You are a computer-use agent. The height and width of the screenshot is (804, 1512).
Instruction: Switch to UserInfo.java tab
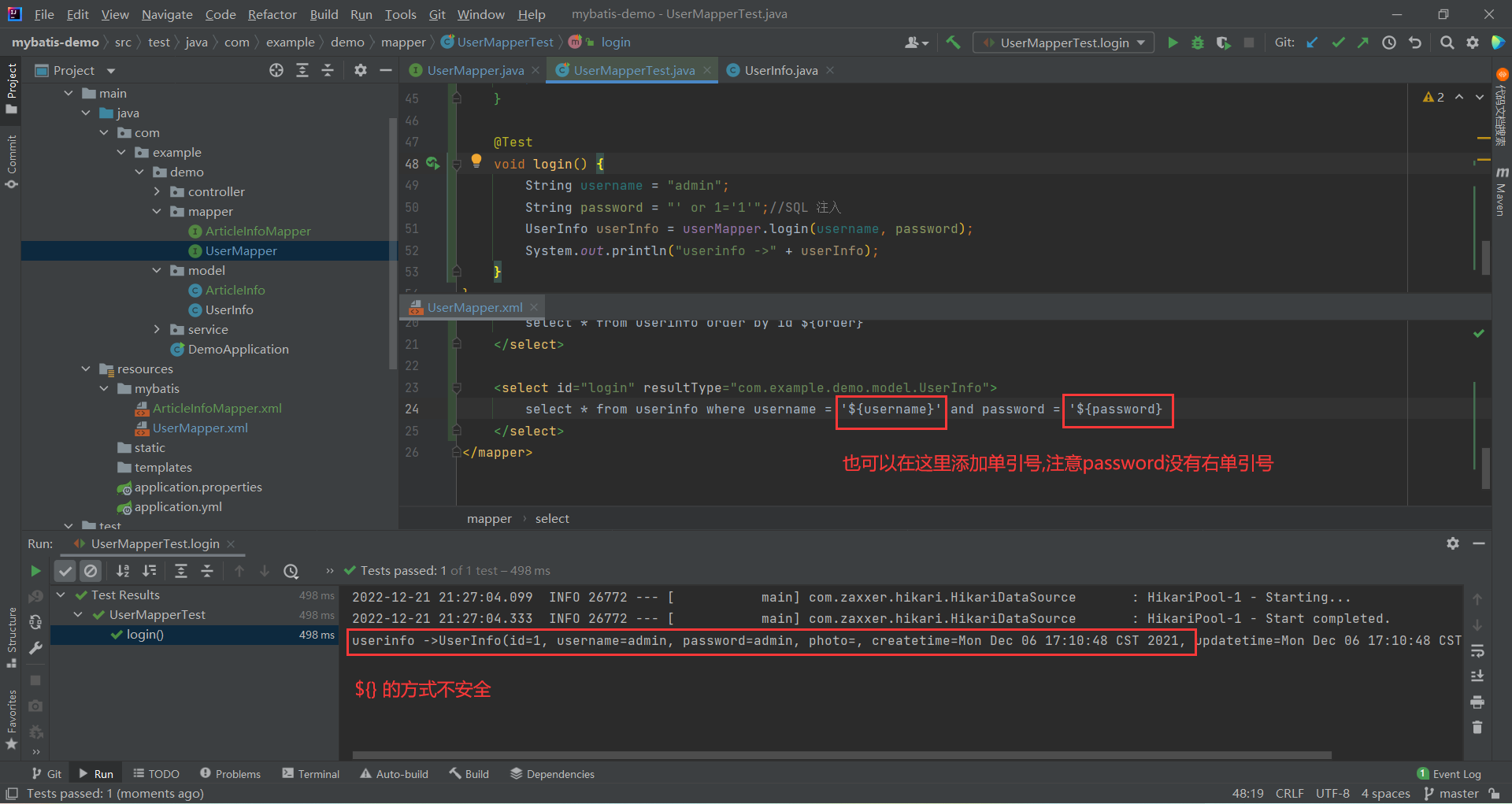pyautogui.click(x=780, y=71)
